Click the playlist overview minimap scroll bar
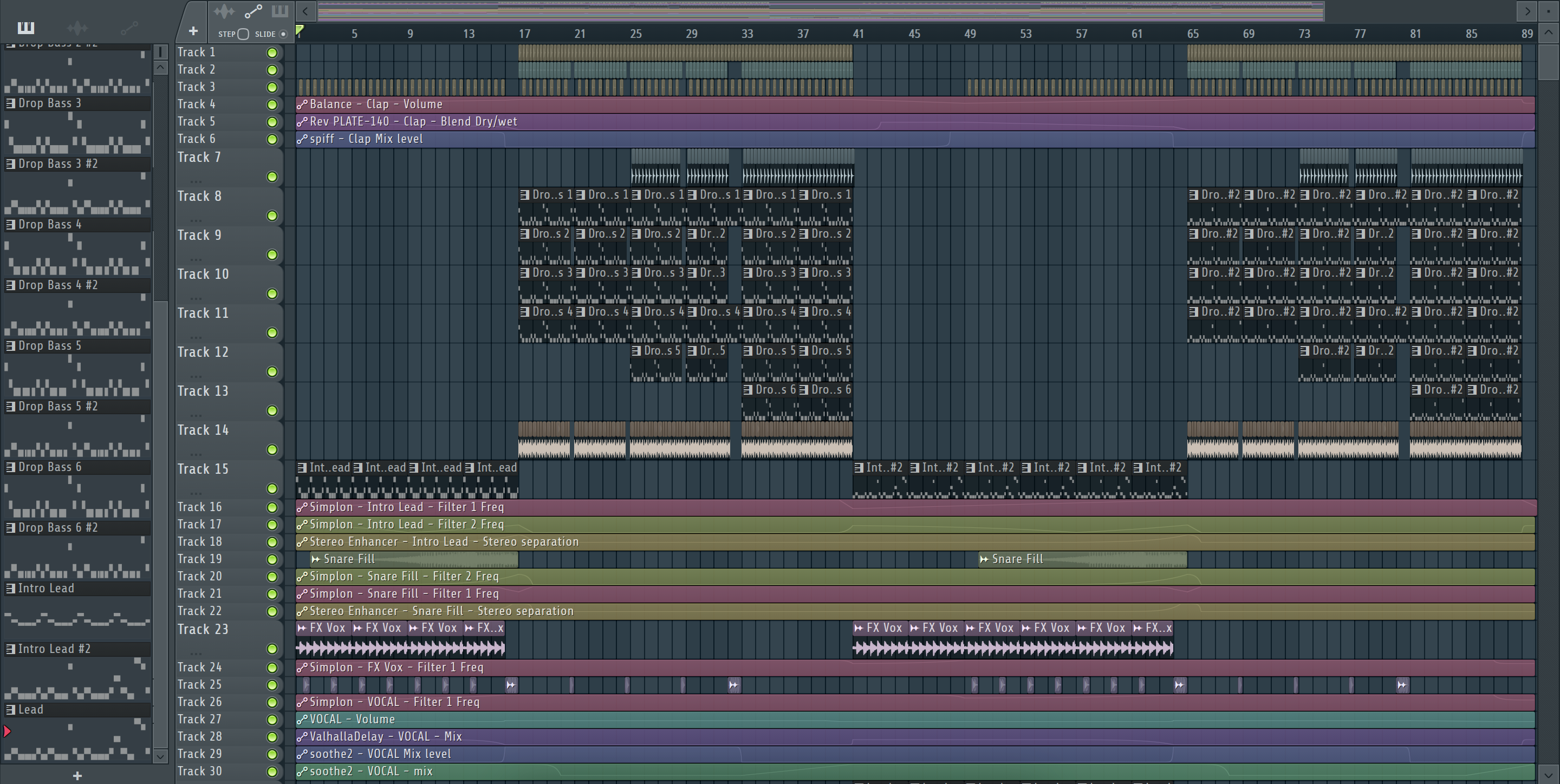 pos(821,11)
